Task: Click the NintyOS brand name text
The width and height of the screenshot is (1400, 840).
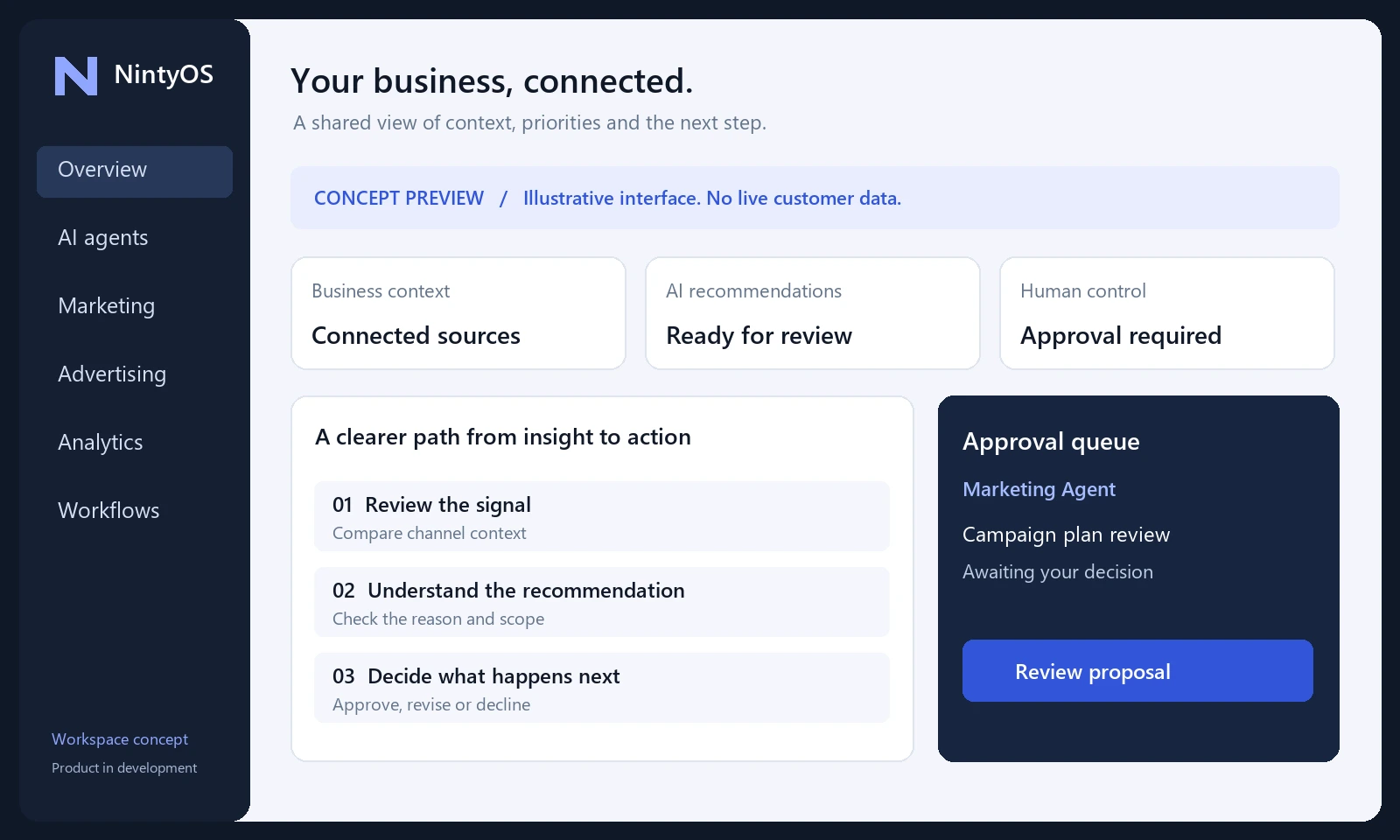Action: [164, 75]
